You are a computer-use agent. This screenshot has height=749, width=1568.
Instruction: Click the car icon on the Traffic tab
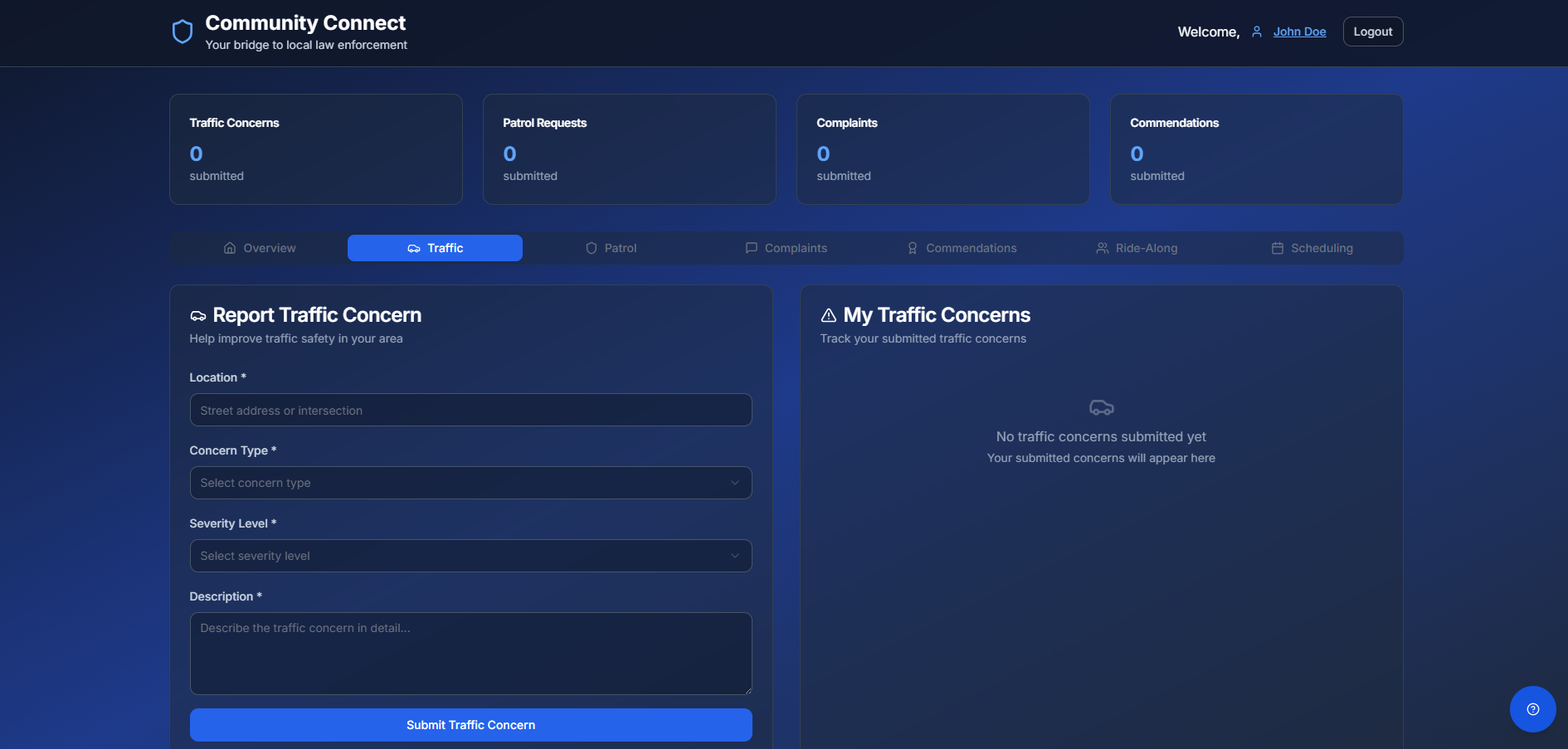click(x=413, y=248)
